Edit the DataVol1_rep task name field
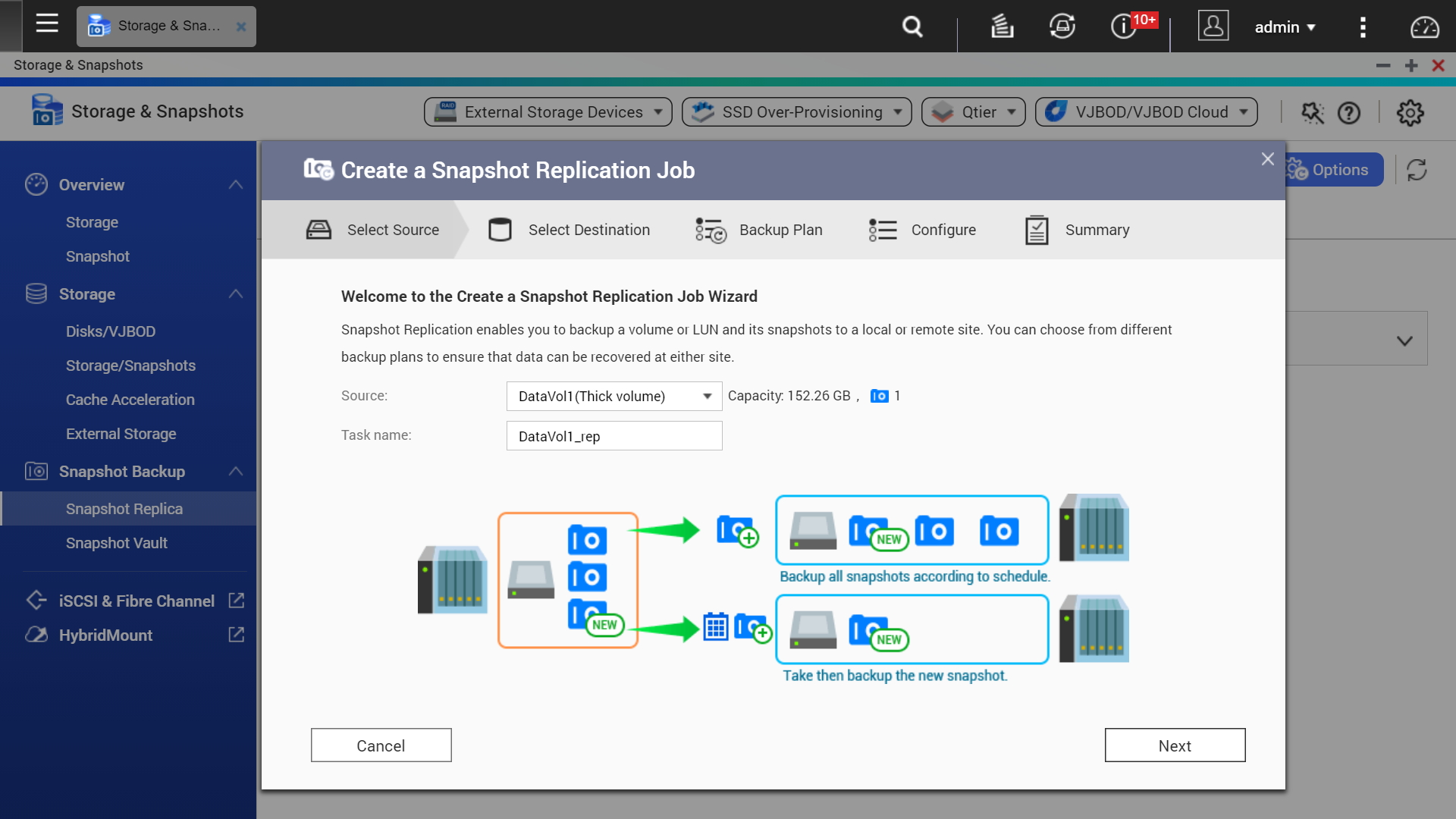1456x819 pixels. click(x=614, y=435)
